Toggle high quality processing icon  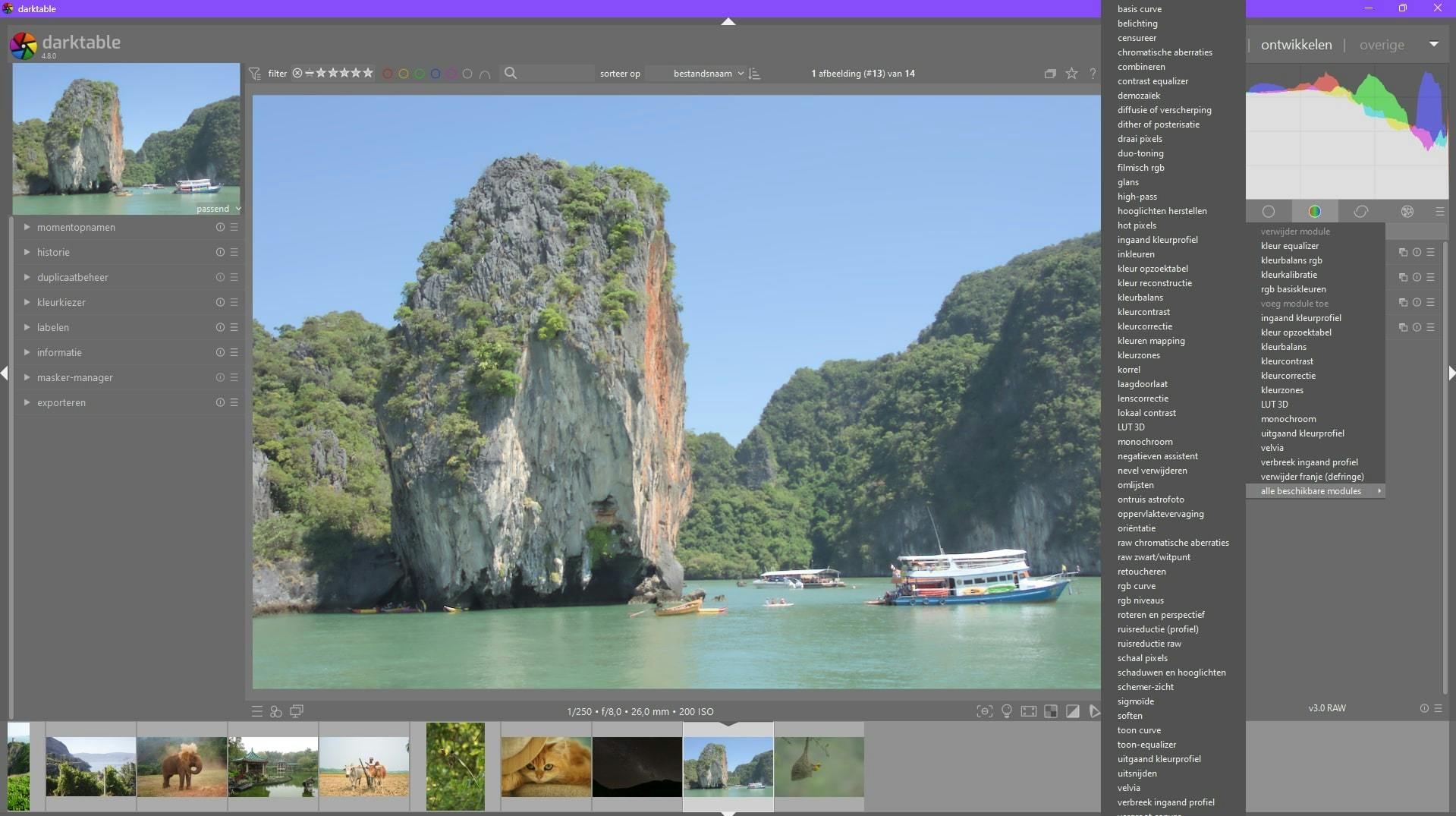pyautogui.click(x=1029, y=711)
